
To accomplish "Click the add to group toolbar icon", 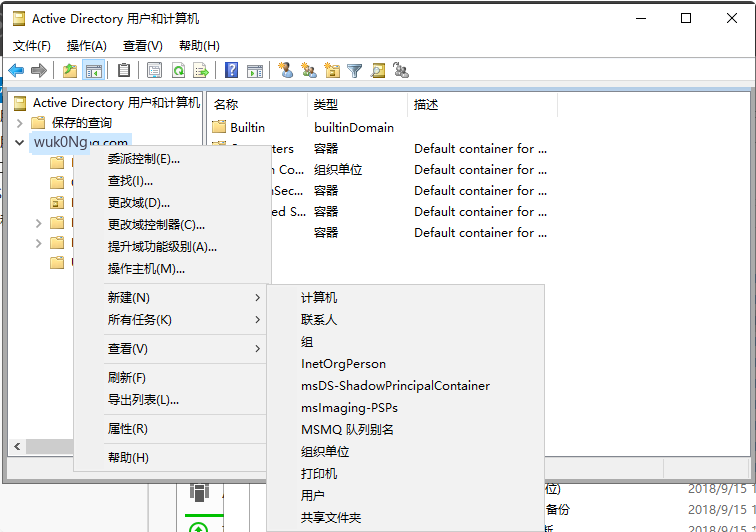I will coord(401,71).
